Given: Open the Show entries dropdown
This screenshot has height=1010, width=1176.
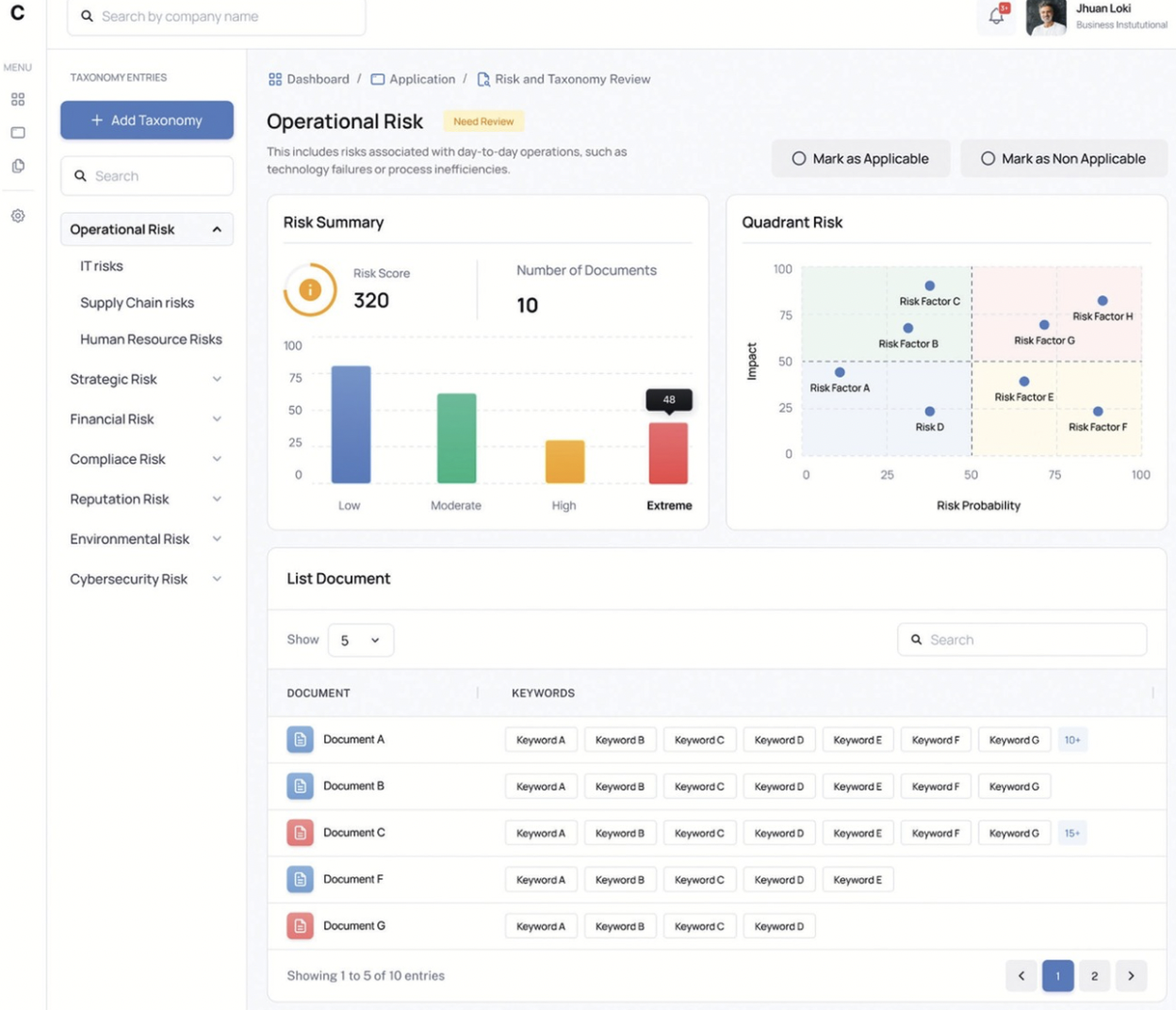Looking at the screenshot, I should (x=361, y=640).
